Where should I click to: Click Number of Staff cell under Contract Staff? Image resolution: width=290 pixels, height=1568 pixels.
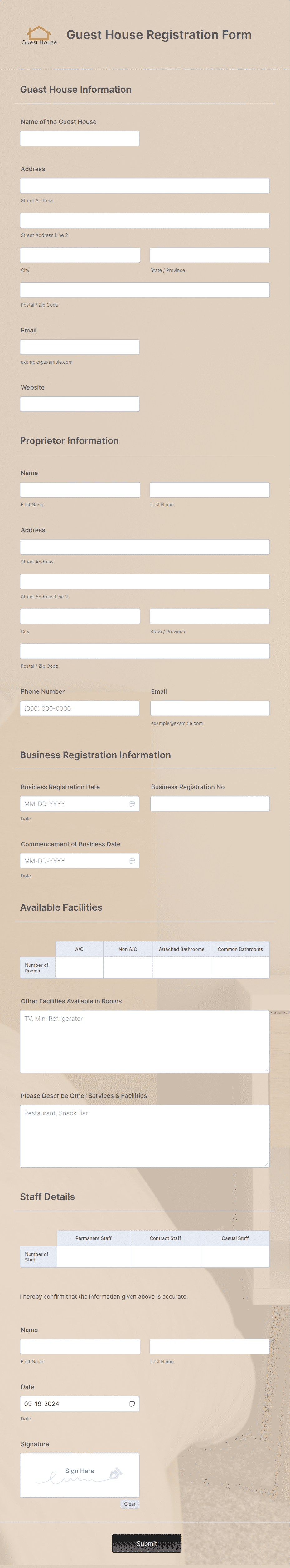tap(165, 1256)
